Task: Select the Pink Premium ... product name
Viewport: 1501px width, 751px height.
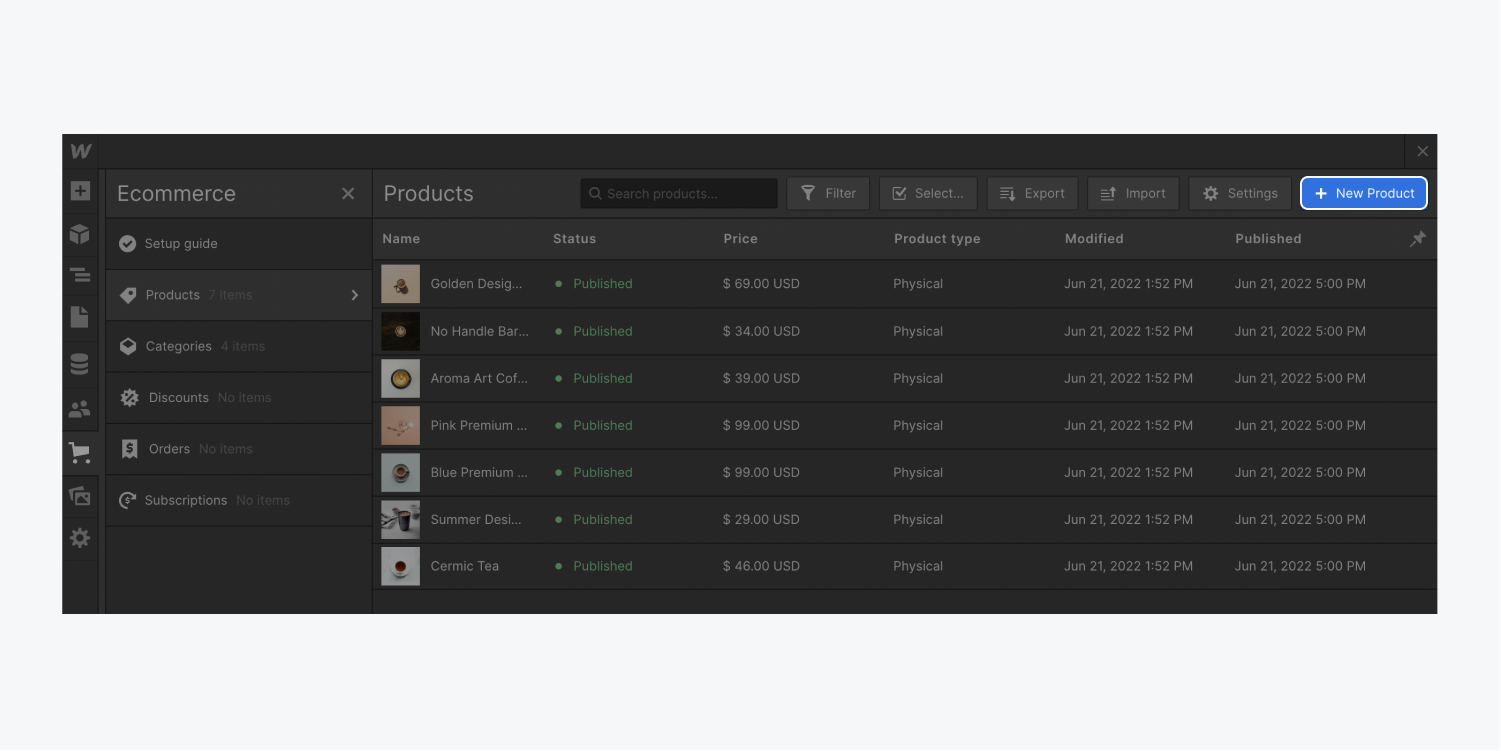Action: 479,425
